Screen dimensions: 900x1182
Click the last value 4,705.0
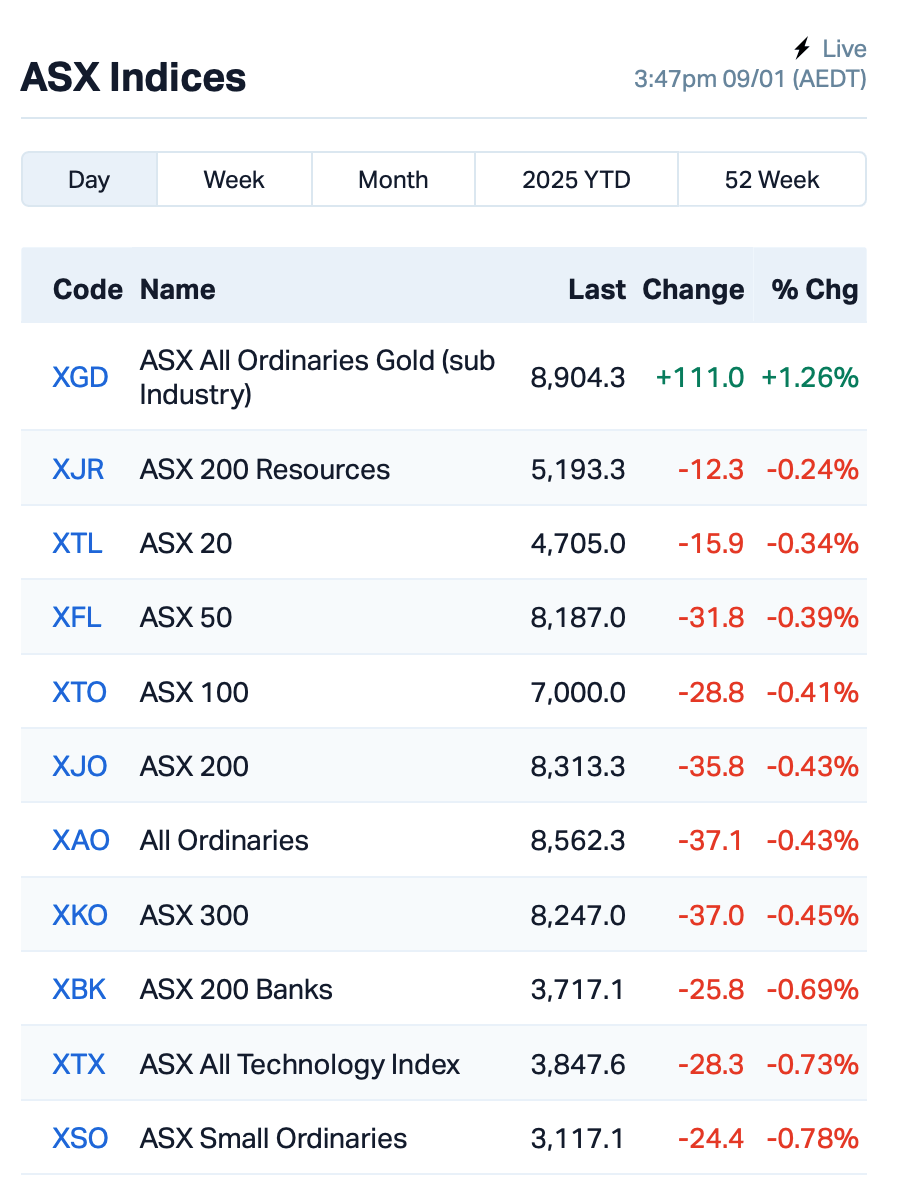(578, 543)
